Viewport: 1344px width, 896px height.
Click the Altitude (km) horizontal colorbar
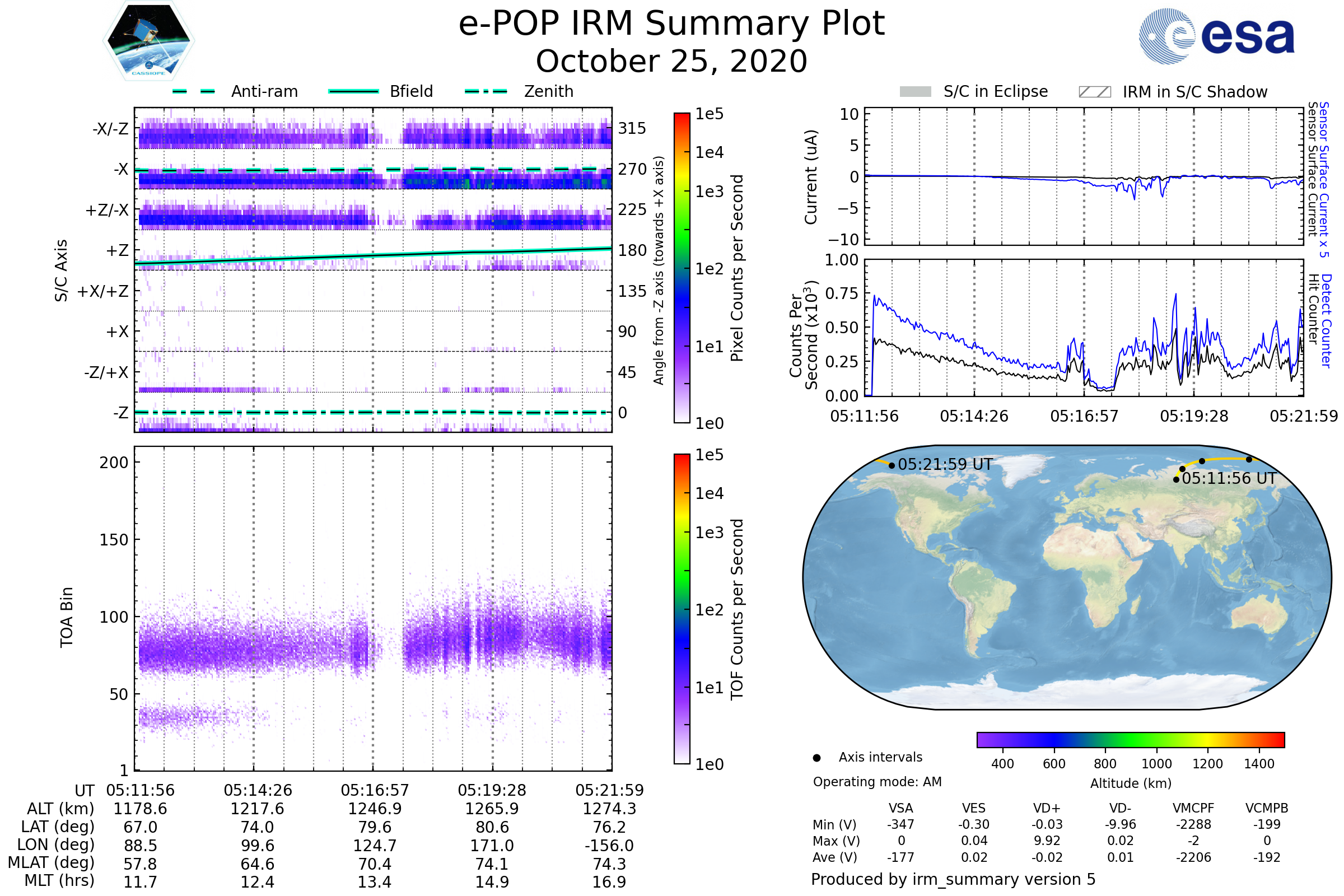pyautogui.click(x=1130, y=739)
